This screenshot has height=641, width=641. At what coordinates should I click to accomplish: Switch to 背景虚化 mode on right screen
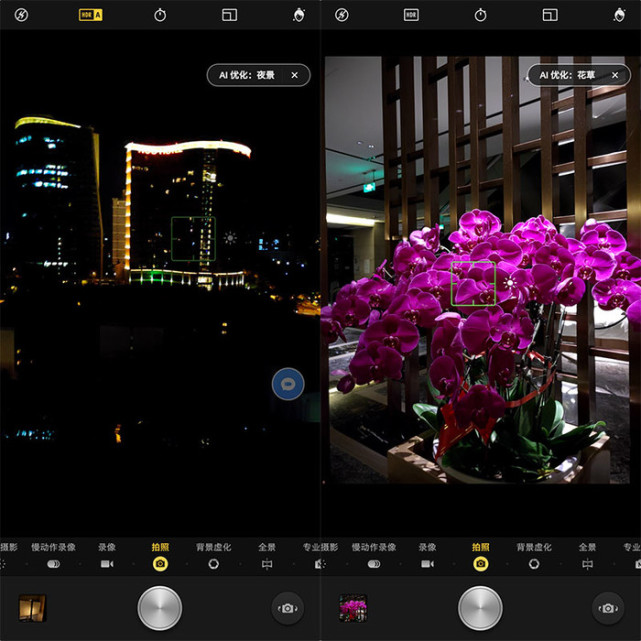coord(534,547)
